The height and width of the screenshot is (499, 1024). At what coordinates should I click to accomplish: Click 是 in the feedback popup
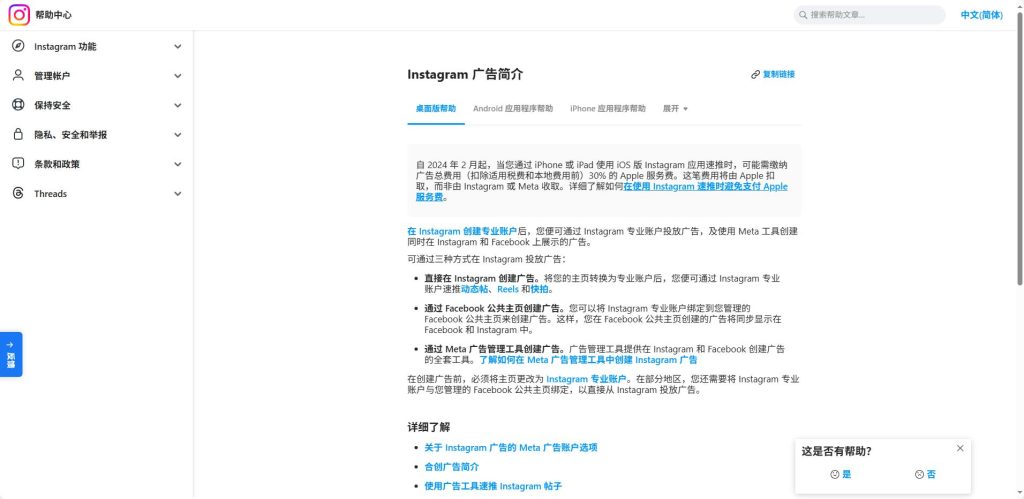(x=840, y=475)
